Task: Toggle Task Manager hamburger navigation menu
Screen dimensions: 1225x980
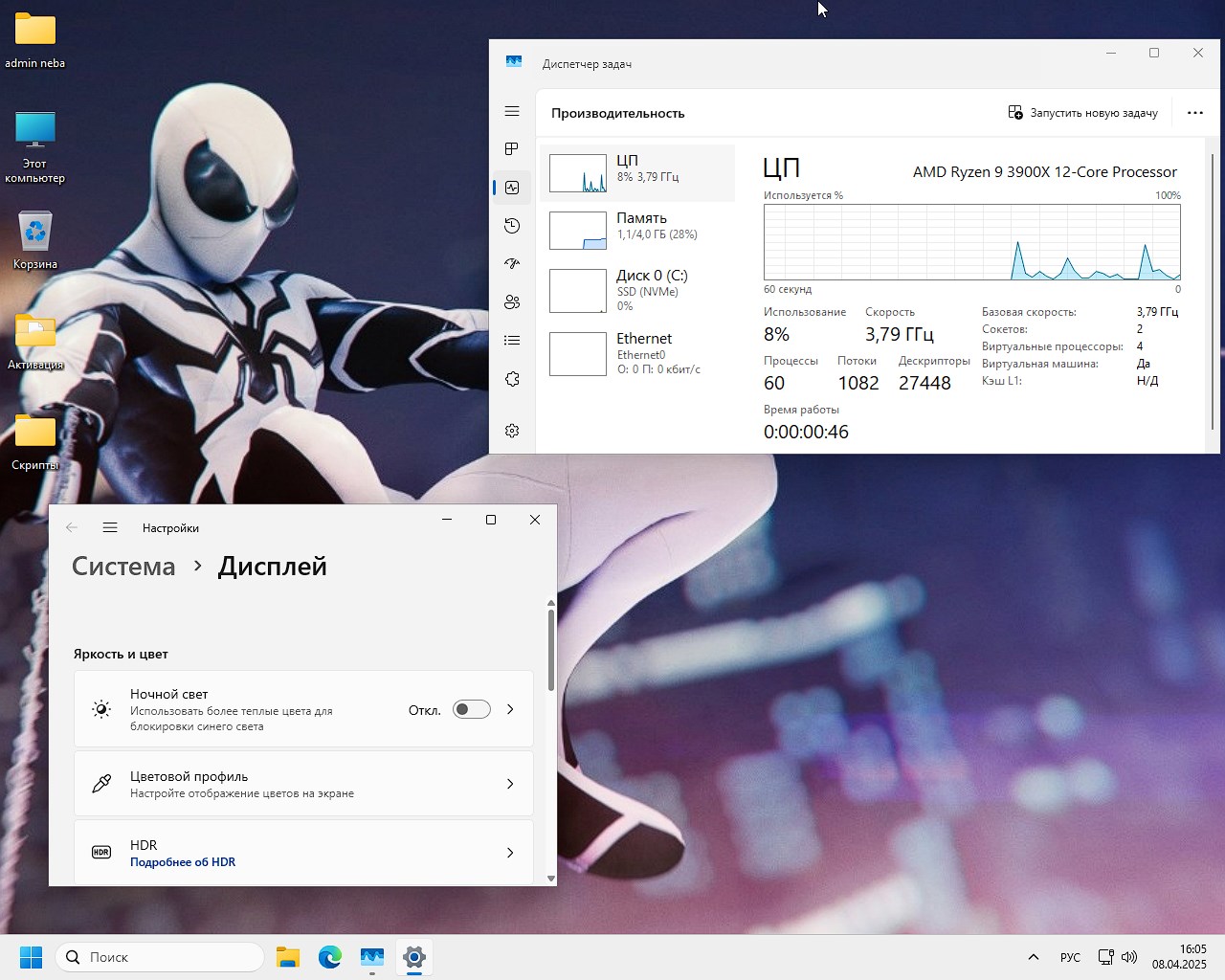Action: (512, 112)
